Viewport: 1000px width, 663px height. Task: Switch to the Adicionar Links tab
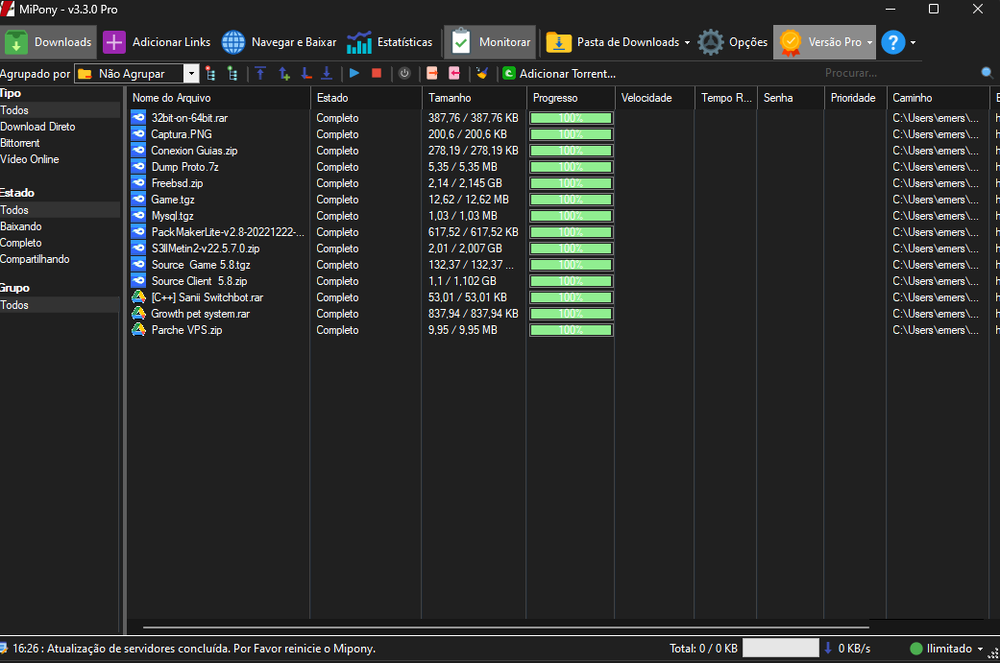pos(157,42)
